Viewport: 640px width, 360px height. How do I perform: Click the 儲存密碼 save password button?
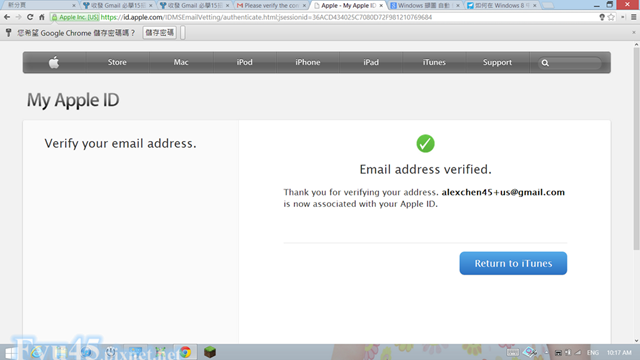[160, 33]
